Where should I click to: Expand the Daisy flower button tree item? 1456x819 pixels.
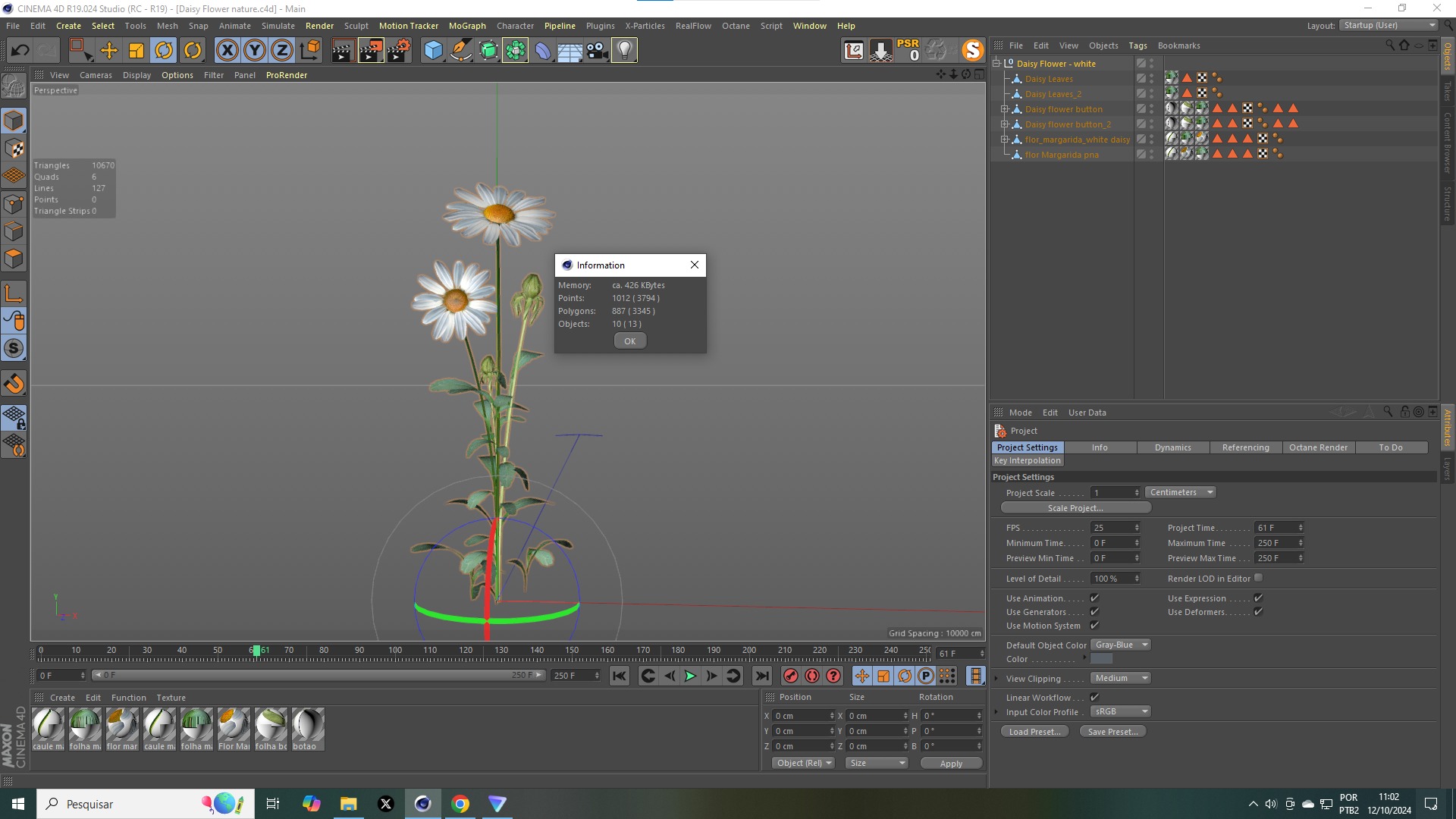(1005, 109)
